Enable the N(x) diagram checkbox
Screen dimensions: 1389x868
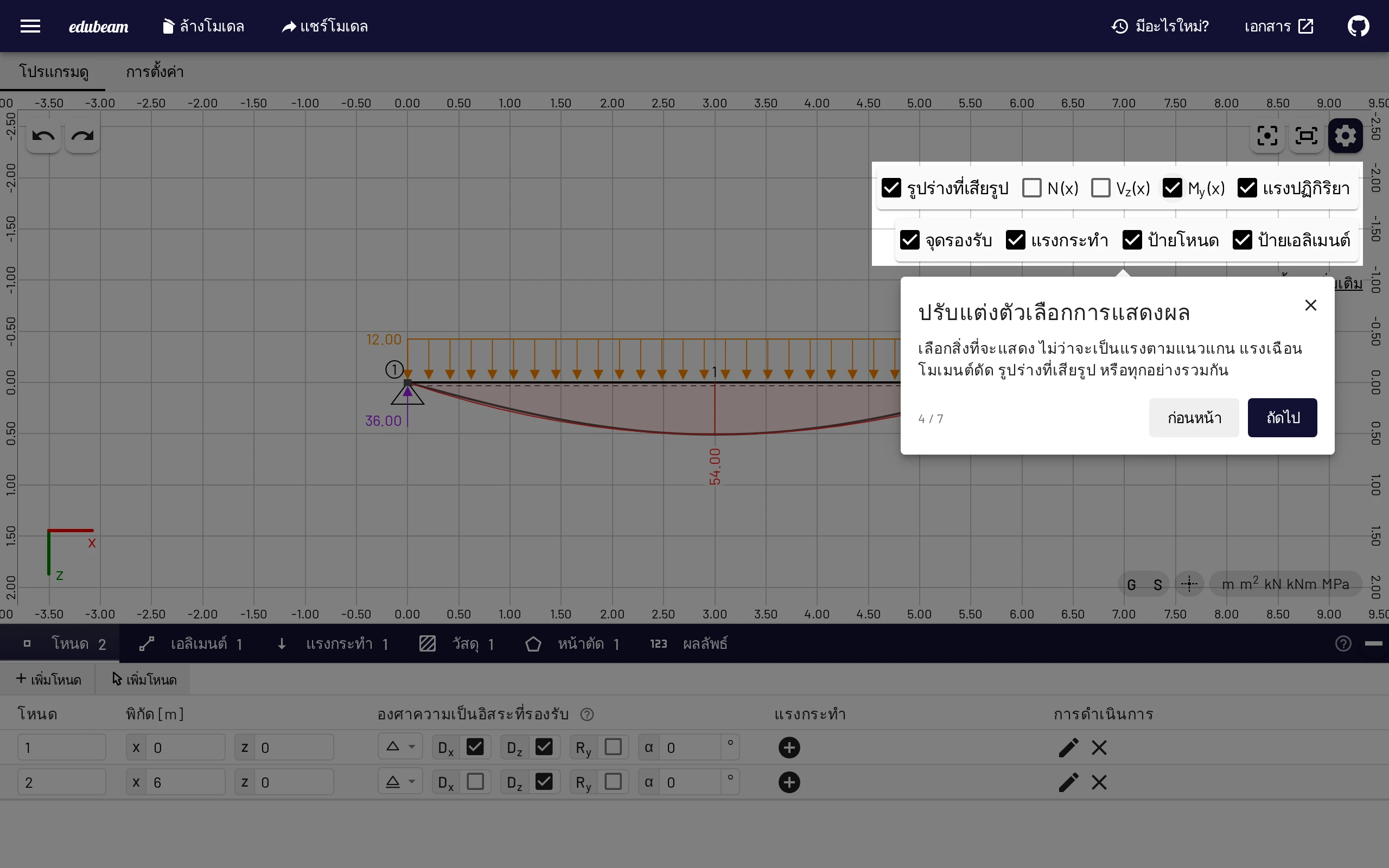click(1031, 188)
